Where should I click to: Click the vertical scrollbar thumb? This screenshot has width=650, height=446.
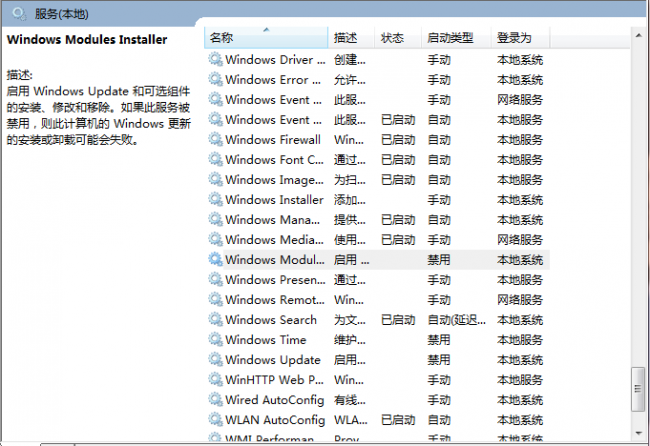tap(638, 389)
